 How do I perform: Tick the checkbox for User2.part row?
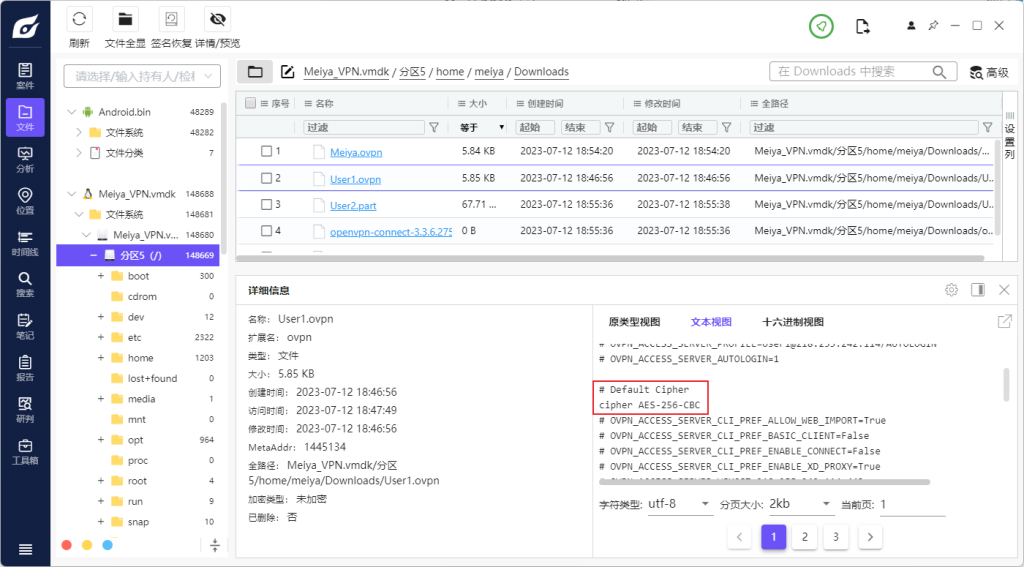266,205
